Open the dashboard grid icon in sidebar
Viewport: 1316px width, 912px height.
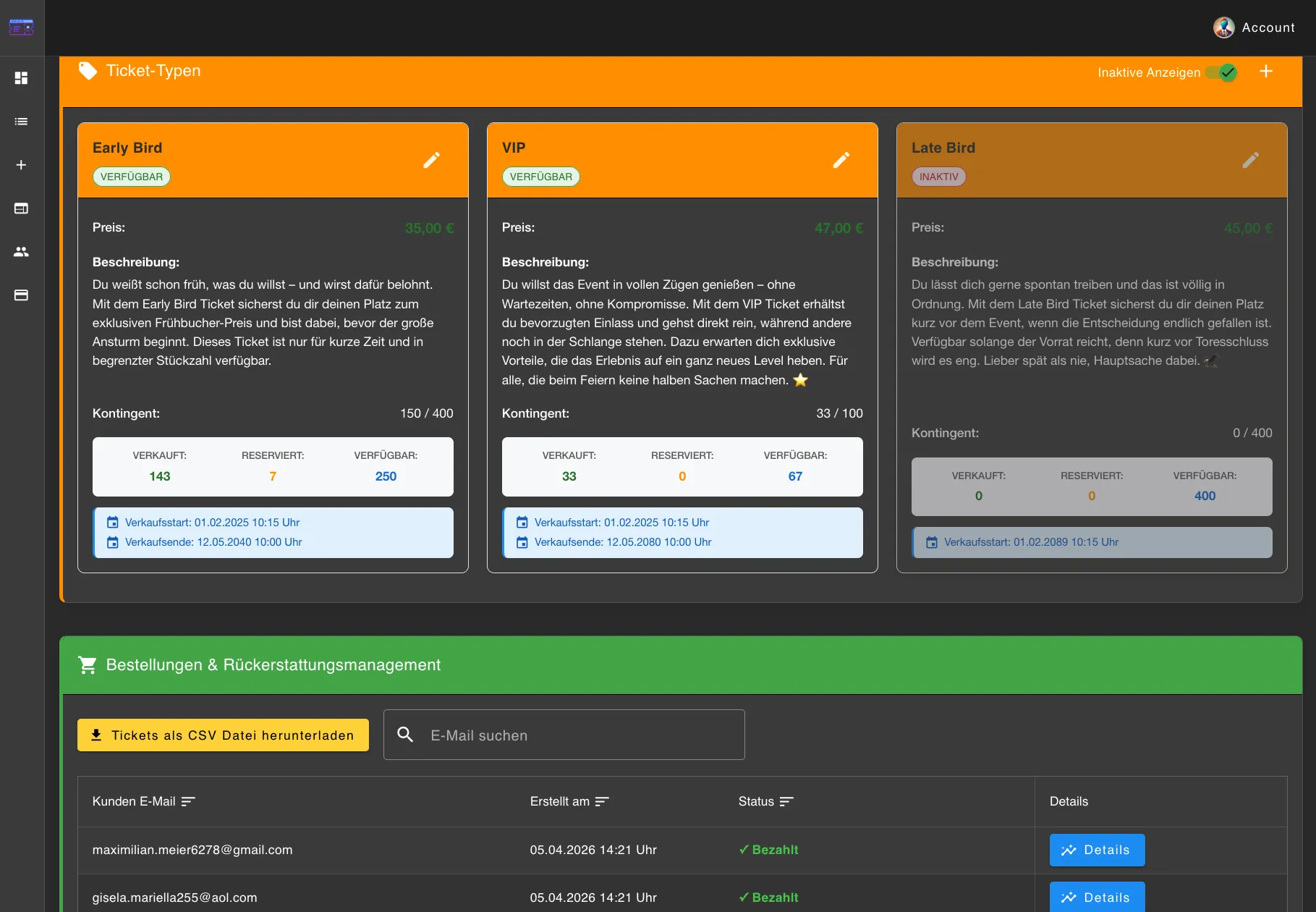coord(21,78)
